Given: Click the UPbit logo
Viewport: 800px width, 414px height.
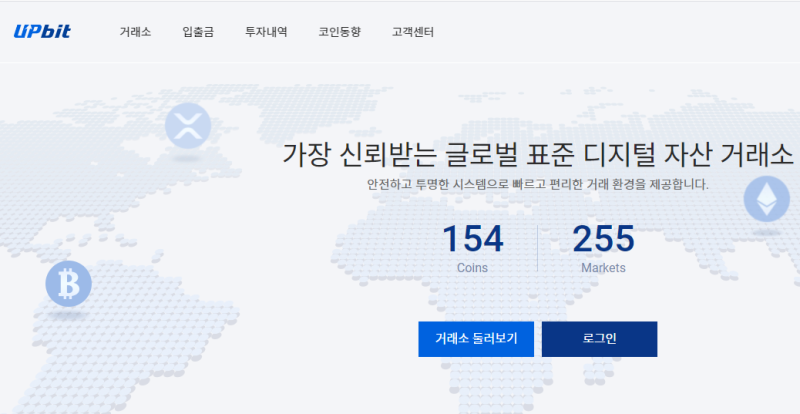Looking at the screenshot, I should [42, 32].
